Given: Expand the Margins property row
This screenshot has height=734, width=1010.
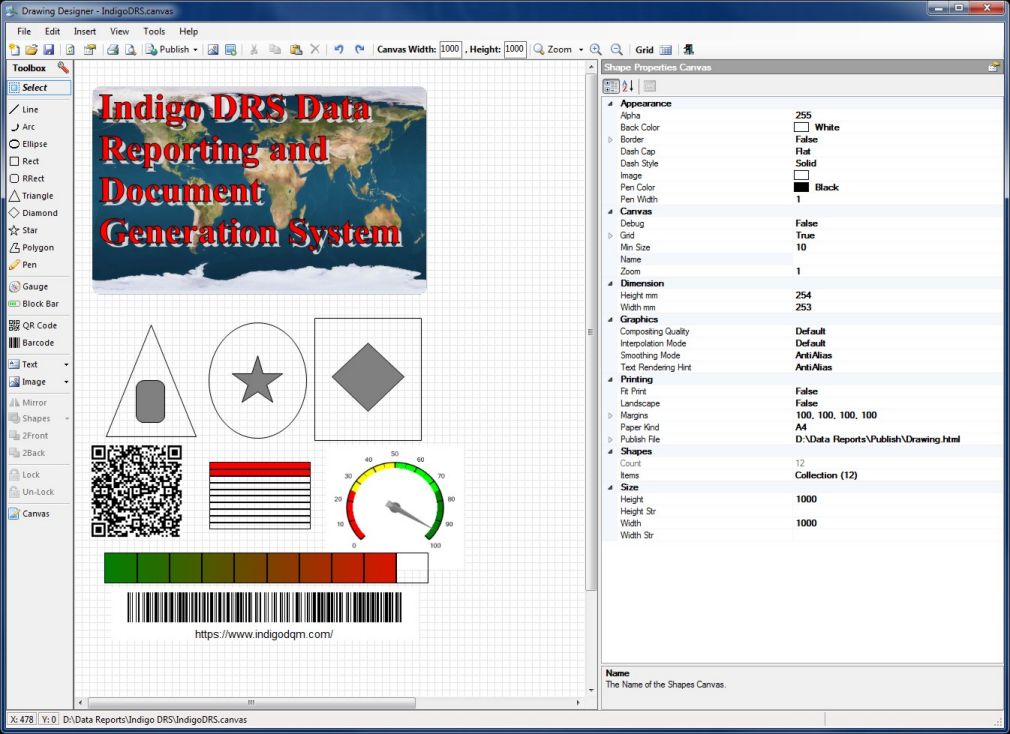Looking at the screenshot, I should (x=611, y=415).
